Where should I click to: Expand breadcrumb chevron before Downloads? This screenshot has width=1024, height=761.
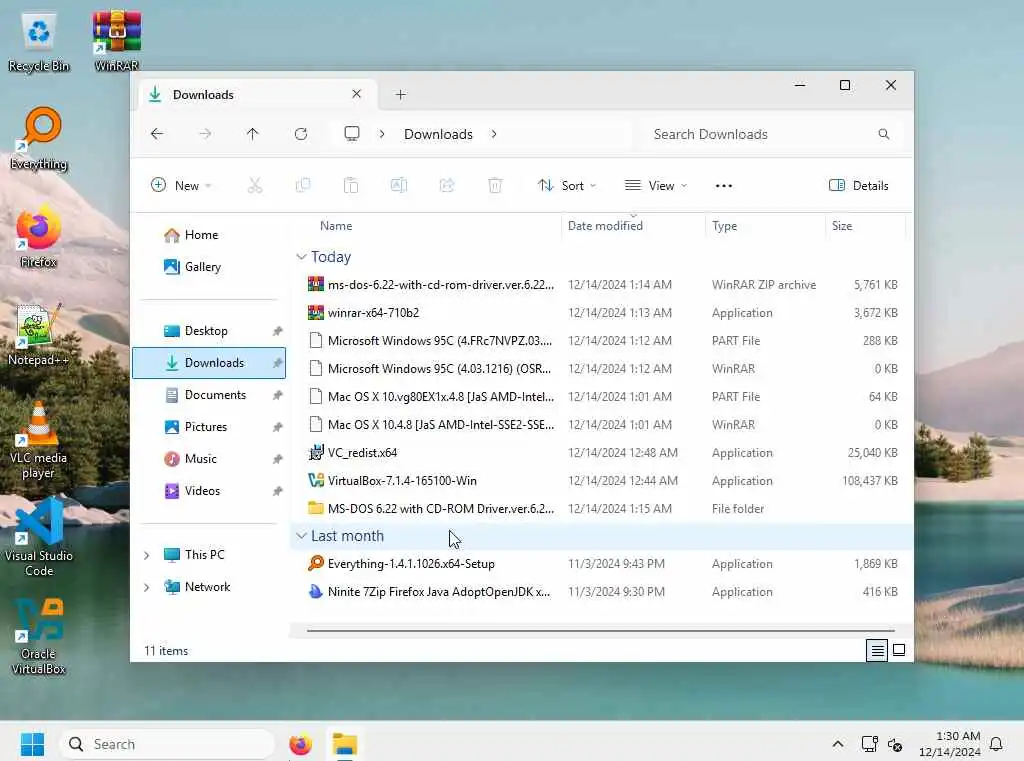pyautogui.click(x=381, y=134)
